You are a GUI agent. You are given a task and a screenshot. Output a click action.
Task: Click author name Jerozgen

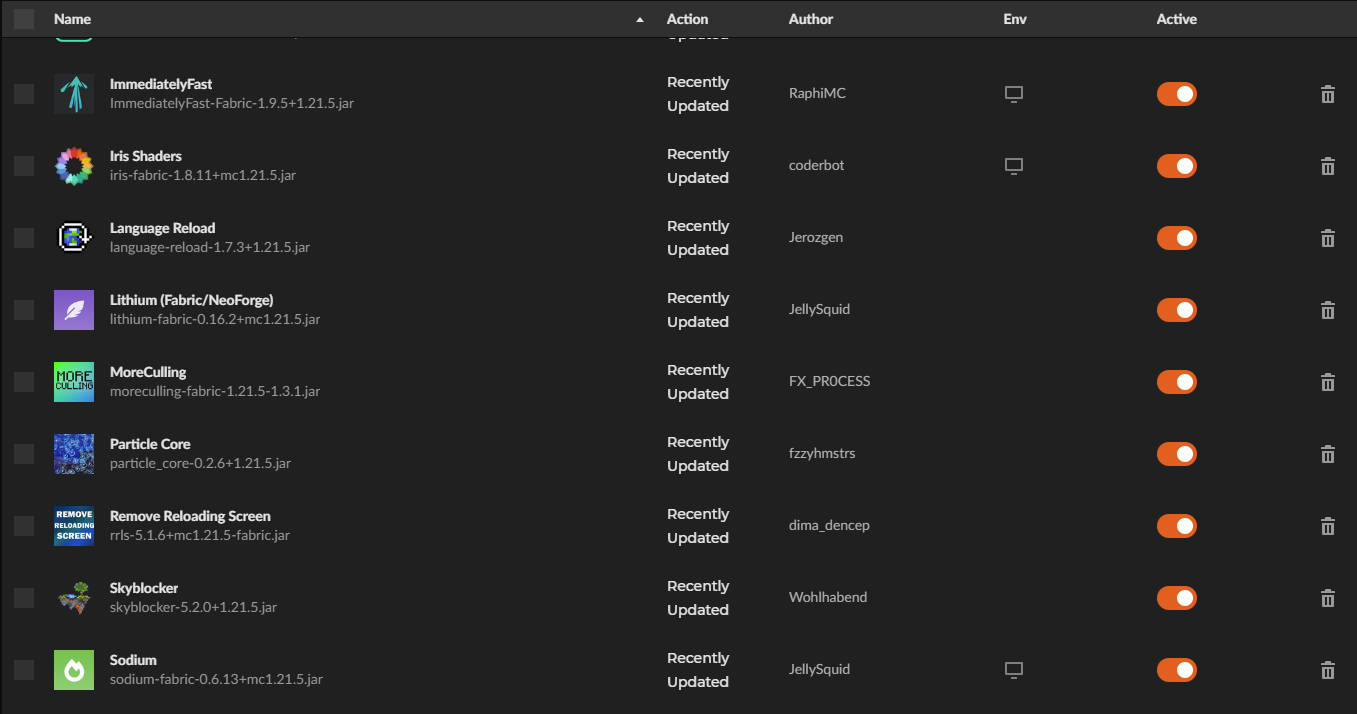pos(817,237)
